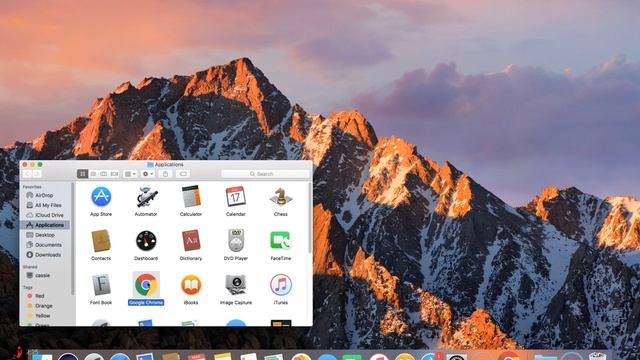Switch Finder to Cover Flow view
This screenshot has height=360, width=640.
point(114,174)
